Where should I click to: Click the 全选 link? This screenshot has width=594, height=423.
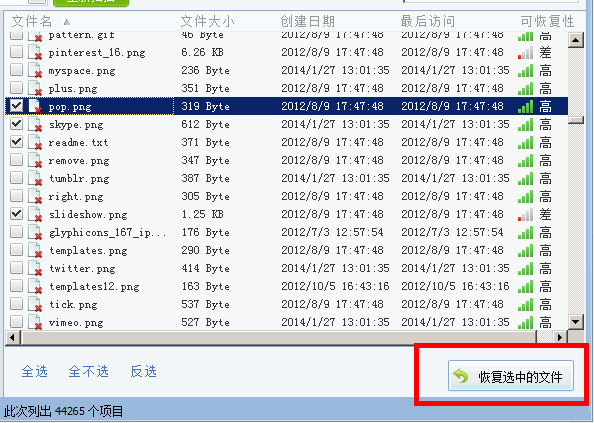pos(34,371)
